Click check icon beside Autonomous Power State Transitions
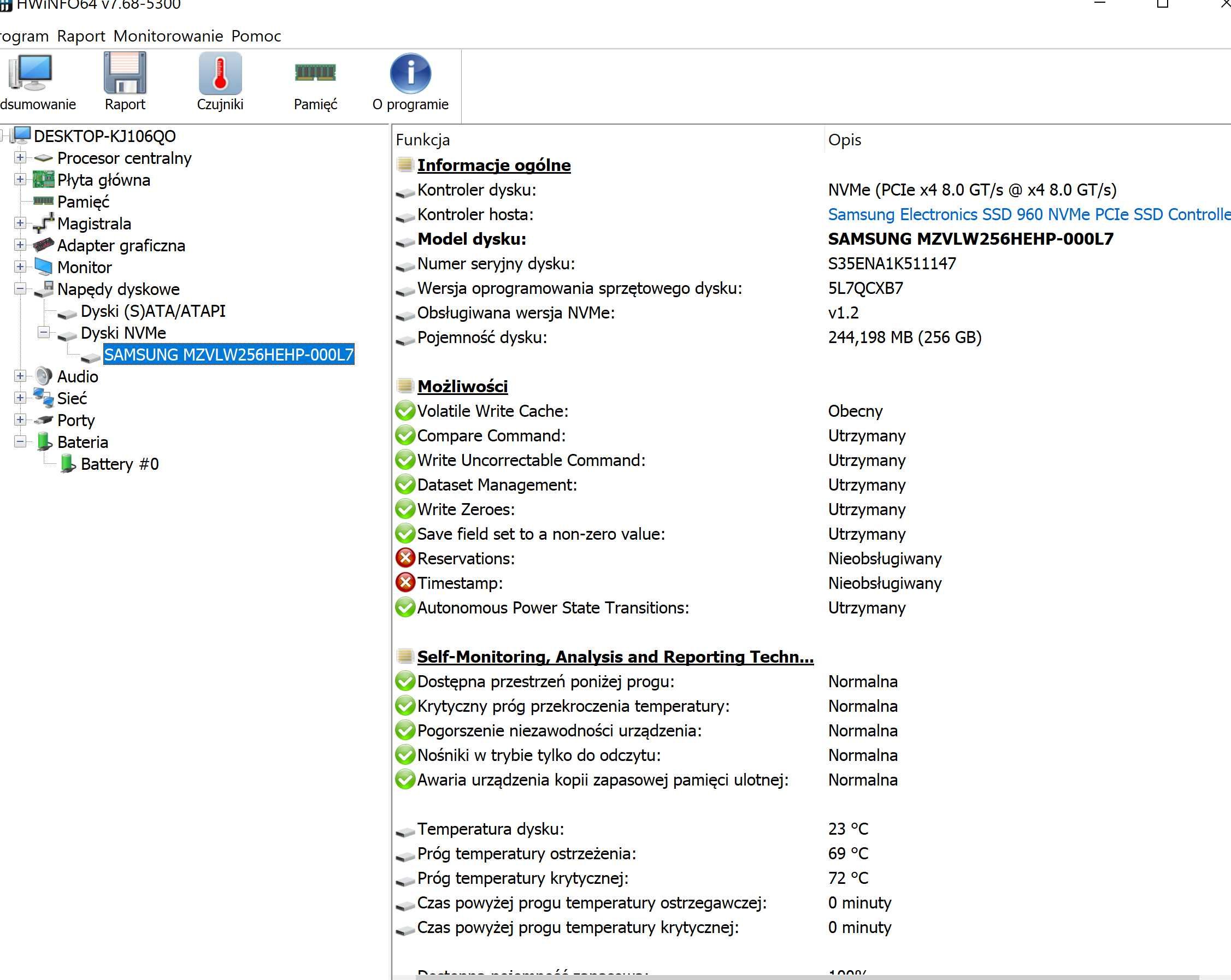 tap(405, 607)
